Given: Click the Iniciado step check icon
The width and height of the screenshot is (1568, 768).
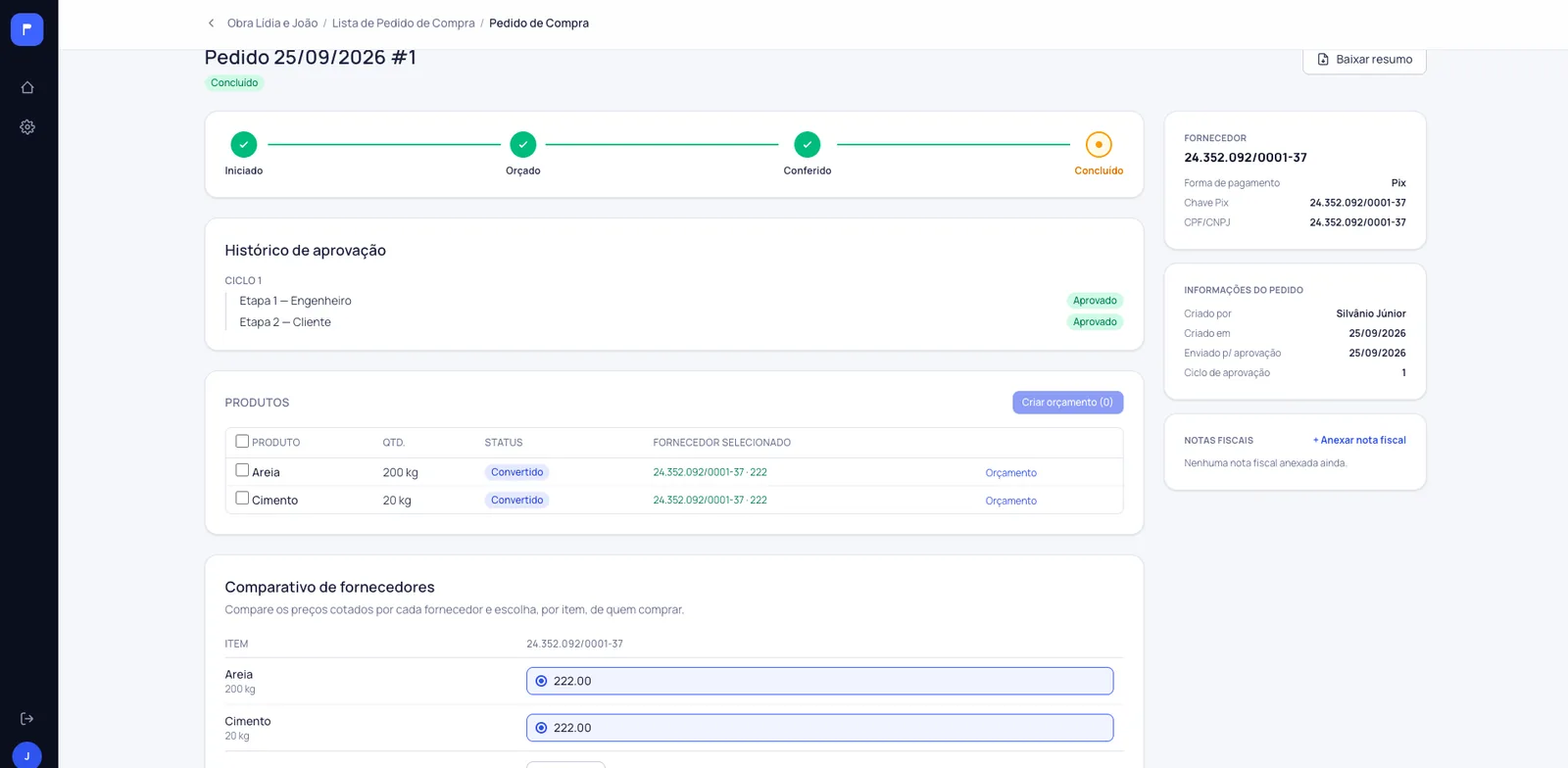Looking at the screenshot, I should tap(244, 144).
